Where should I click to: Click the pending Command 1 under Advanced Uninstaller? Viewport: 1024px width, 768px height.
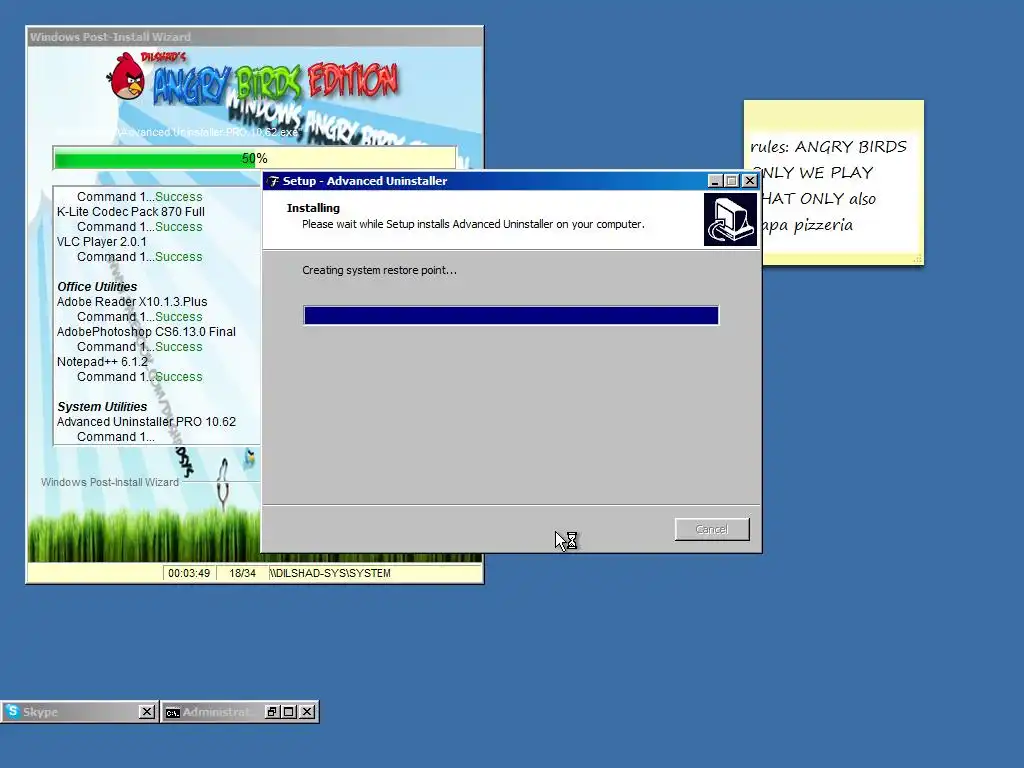click(x=116, y=437)
